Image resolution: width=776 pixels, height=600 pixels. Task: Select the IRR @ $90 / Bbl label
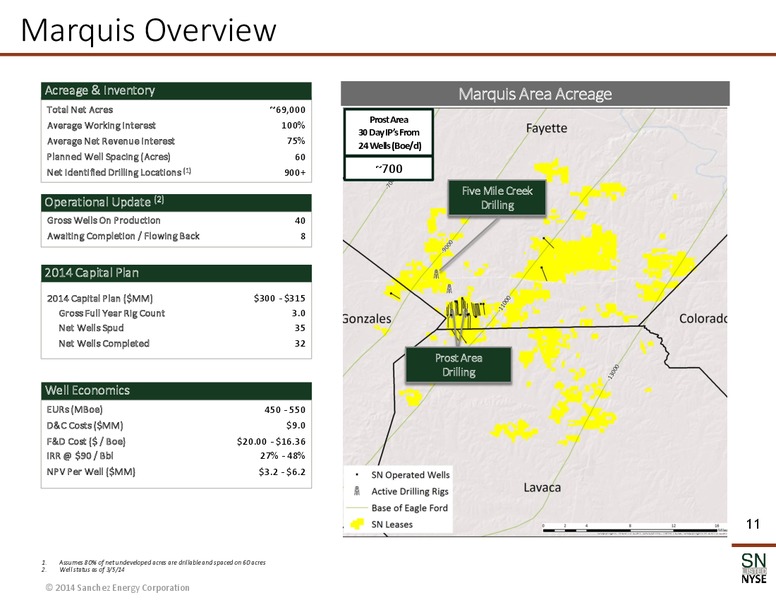click(80, 456)
